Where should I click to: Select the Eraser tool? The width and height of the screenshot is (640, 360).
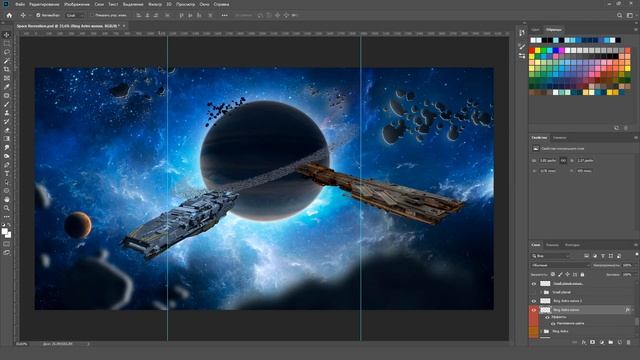[7, 130]
